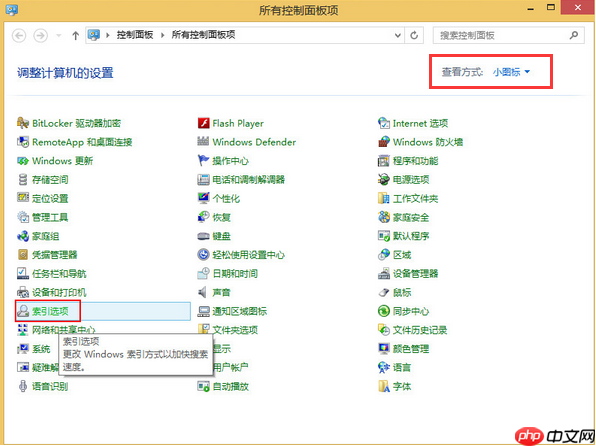This screenshot has height=446, width=596.
Task: Open the recent locations arrow
Action: [x=59, y=35]
